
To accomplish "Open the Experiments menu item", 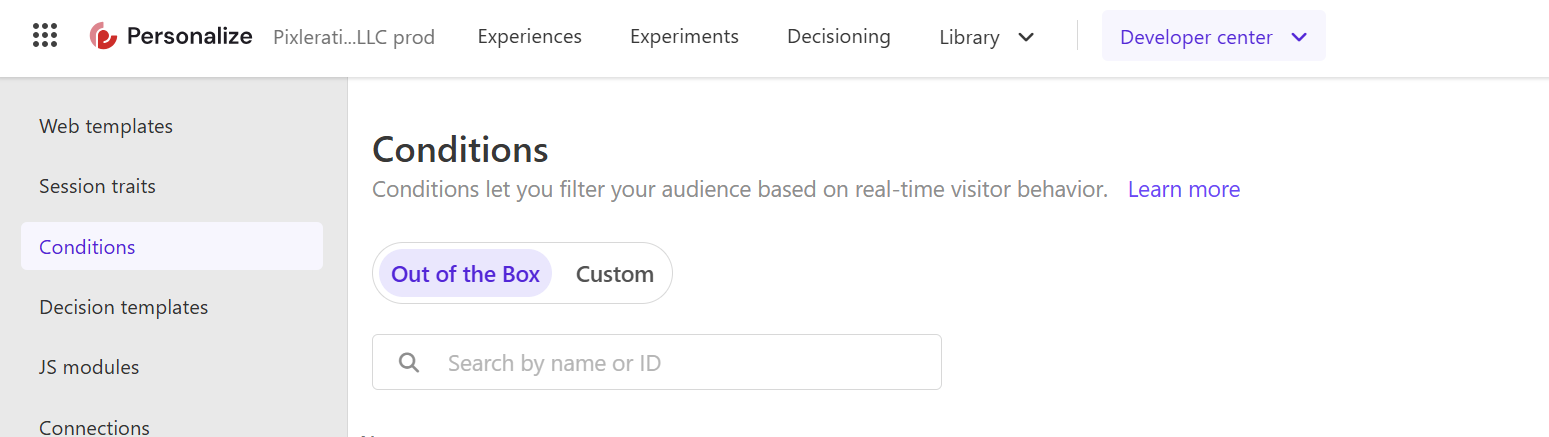I will (x=684, y=37).
